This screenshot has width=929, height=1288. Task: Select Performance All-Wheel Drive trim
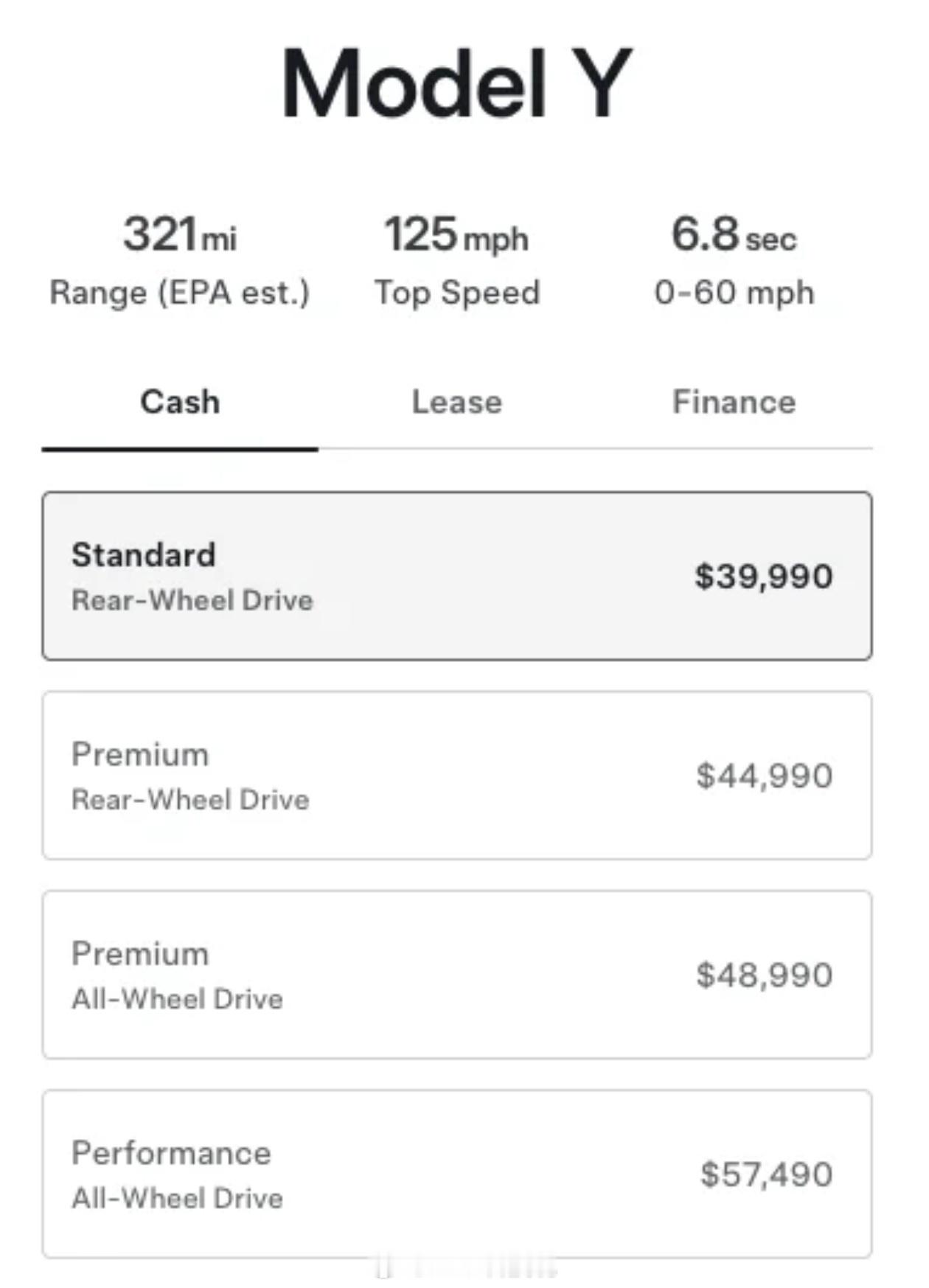(456, 1173)
